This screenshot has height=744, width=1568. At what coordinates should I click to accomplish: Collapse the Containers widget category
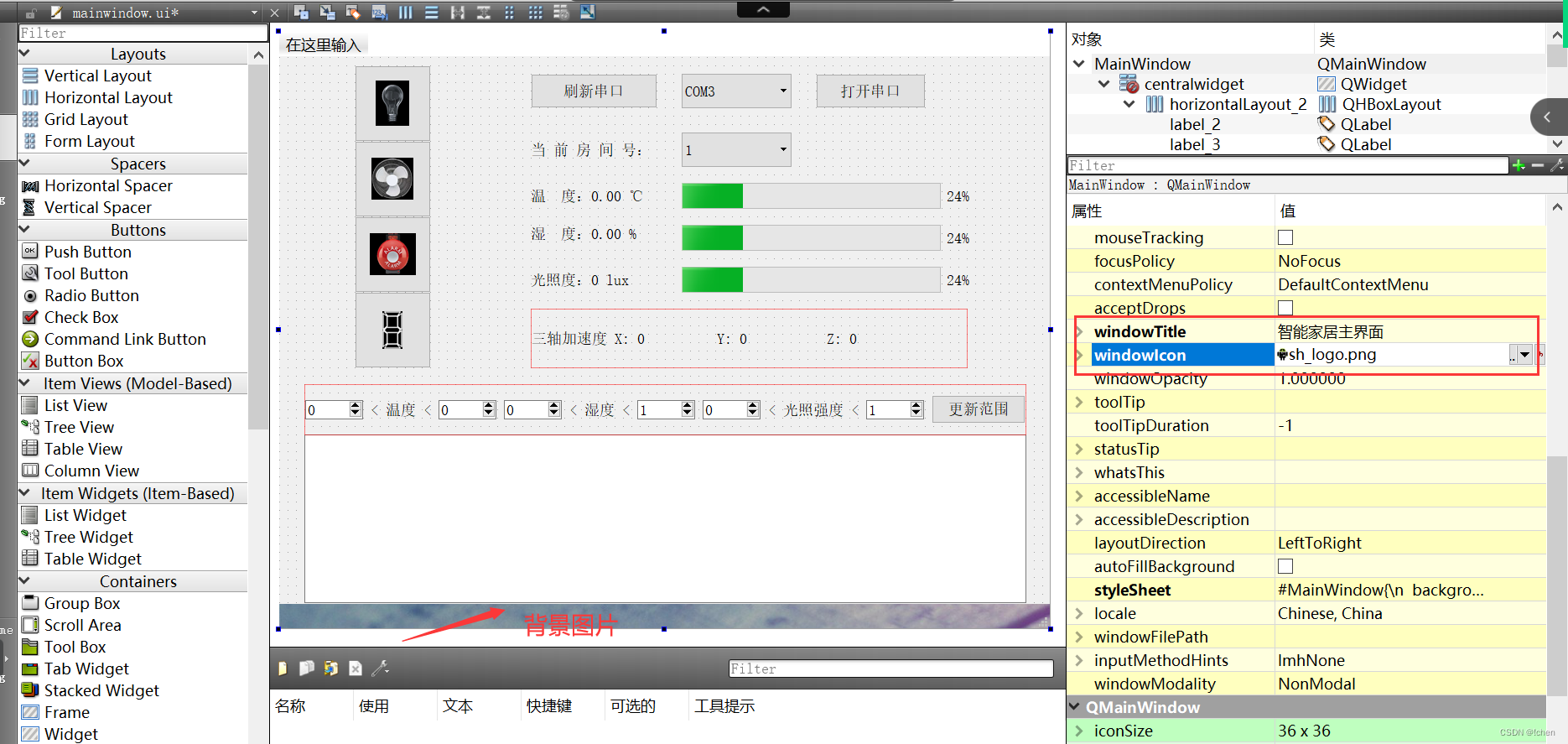24,580
